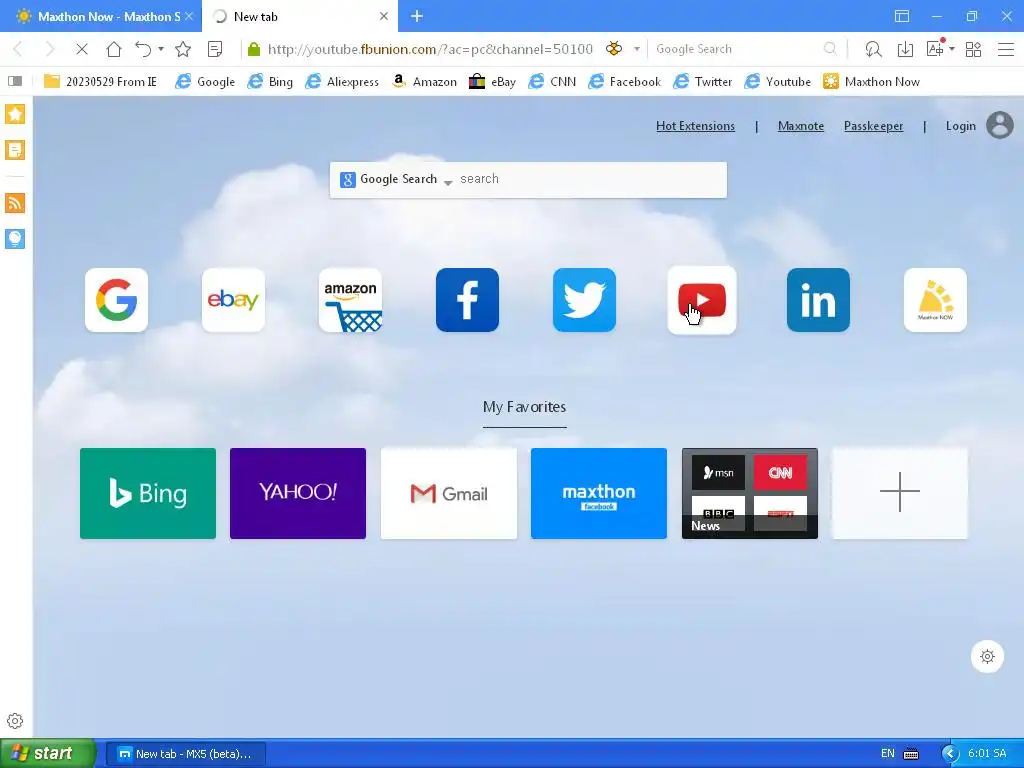Stop page loading with X button
The image size is (1024, 768).
point(82,49)
